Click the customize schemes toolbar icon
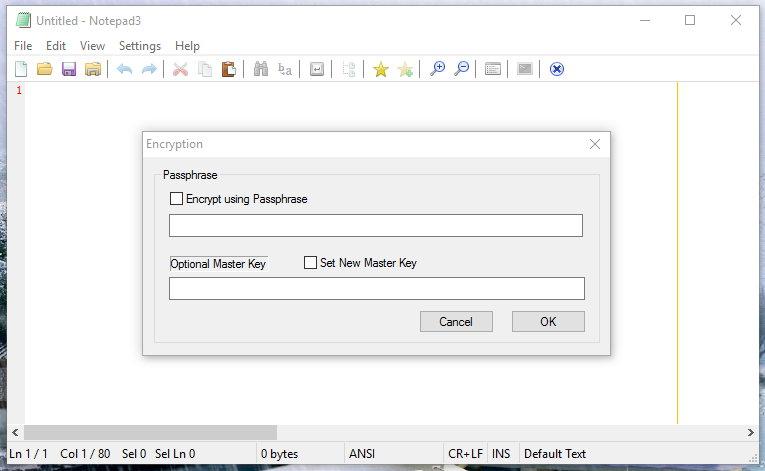765x471 pixels. tap(524, 69)
